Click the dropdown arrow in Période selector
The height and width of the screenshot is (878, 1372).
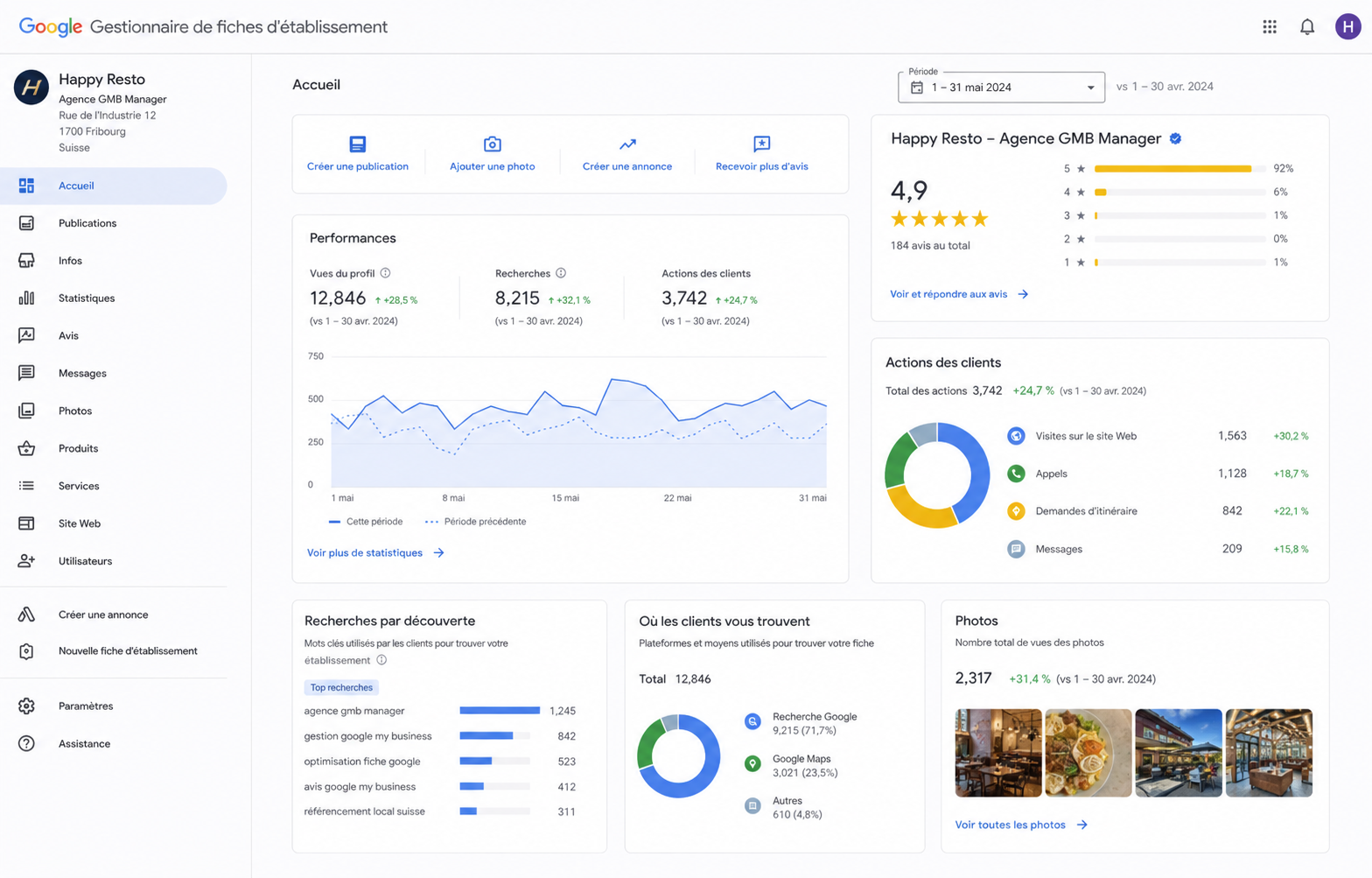click(x=1090, y=88)
